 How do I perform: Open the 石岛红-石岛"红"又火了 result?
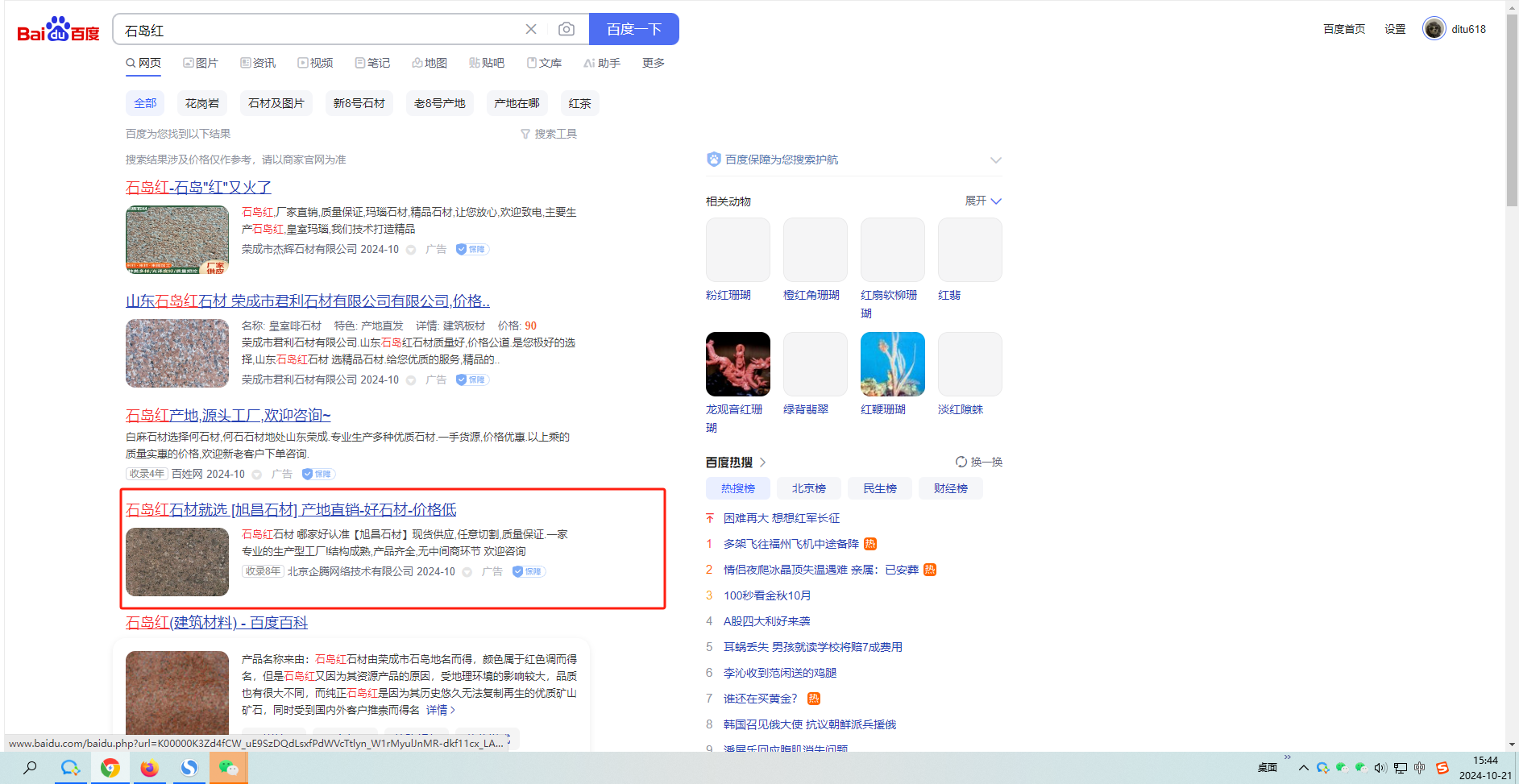(x=198, y=187)
